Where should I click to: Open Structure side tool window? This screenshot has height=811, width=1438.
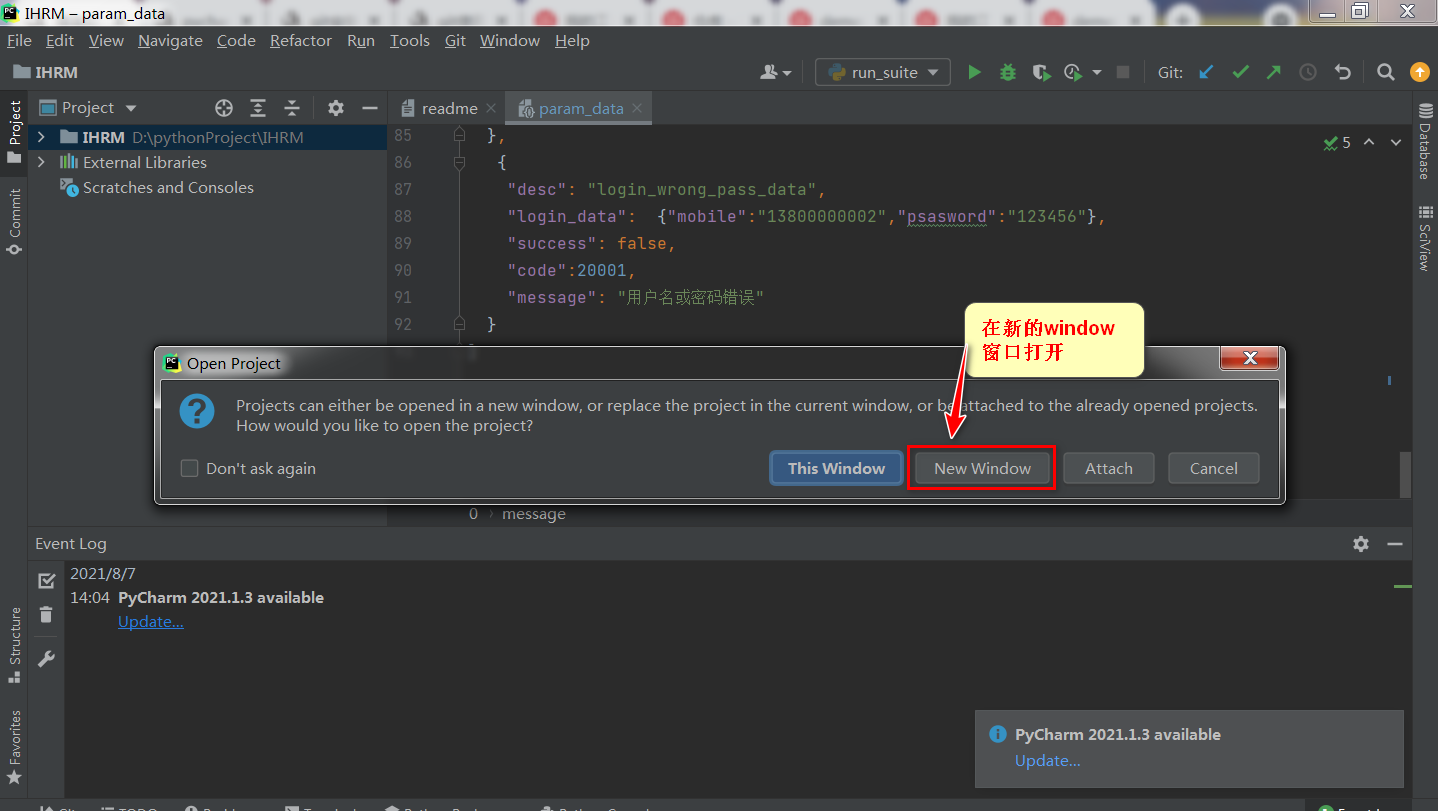coord(14,645)
